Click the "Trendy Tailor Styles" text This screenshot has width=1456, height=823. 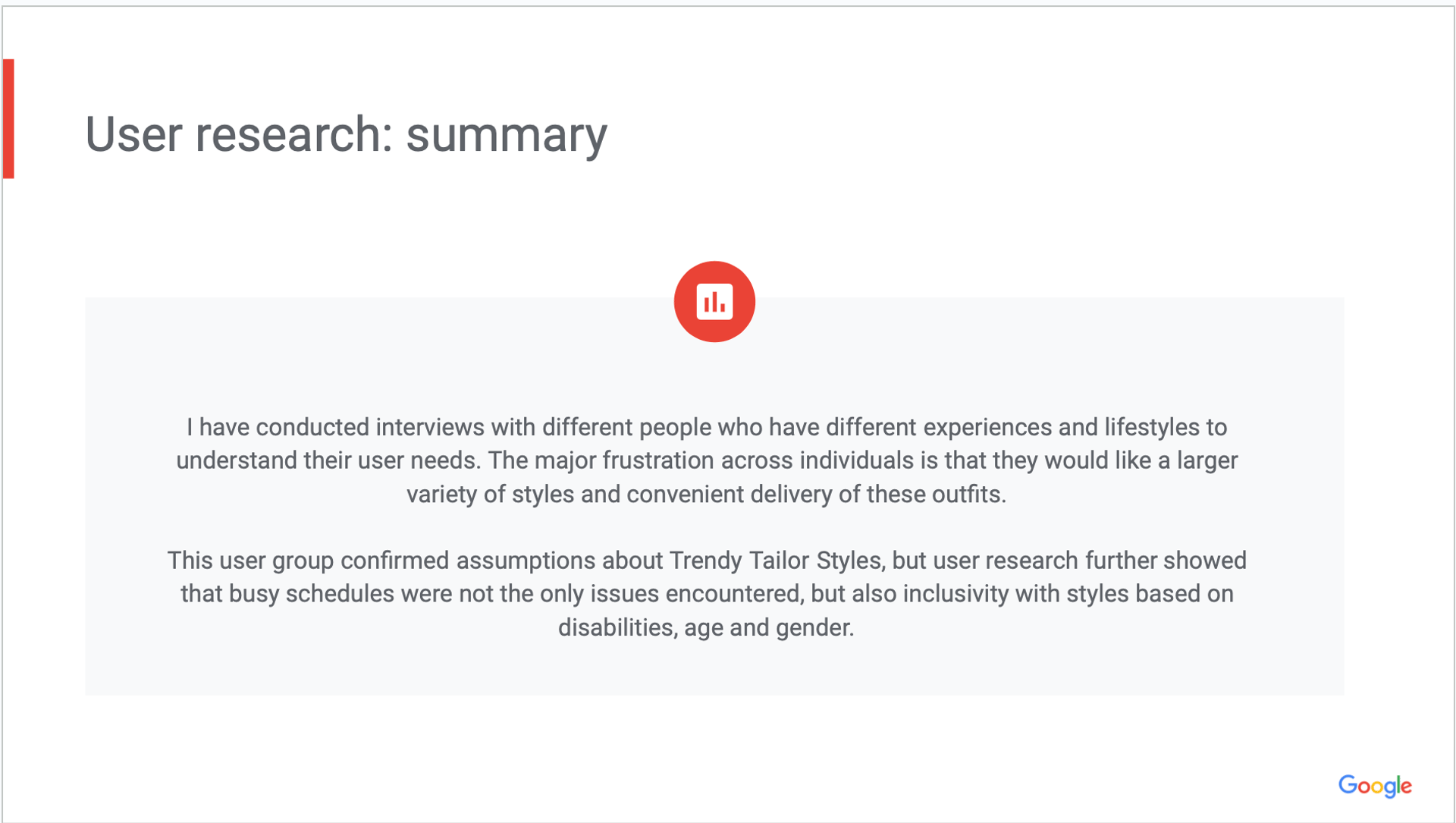[x=774, y=561]
